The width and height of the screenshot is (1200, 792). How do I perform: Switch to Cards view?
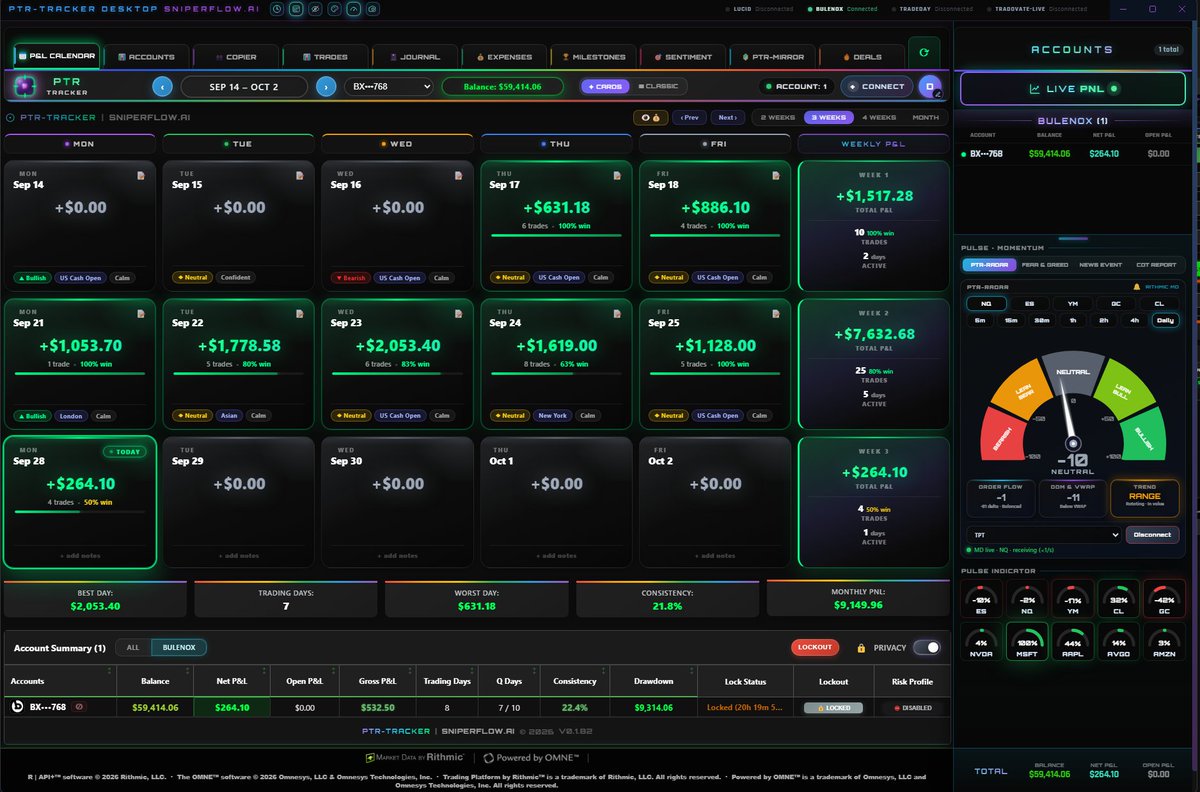[x=605, y=87]
